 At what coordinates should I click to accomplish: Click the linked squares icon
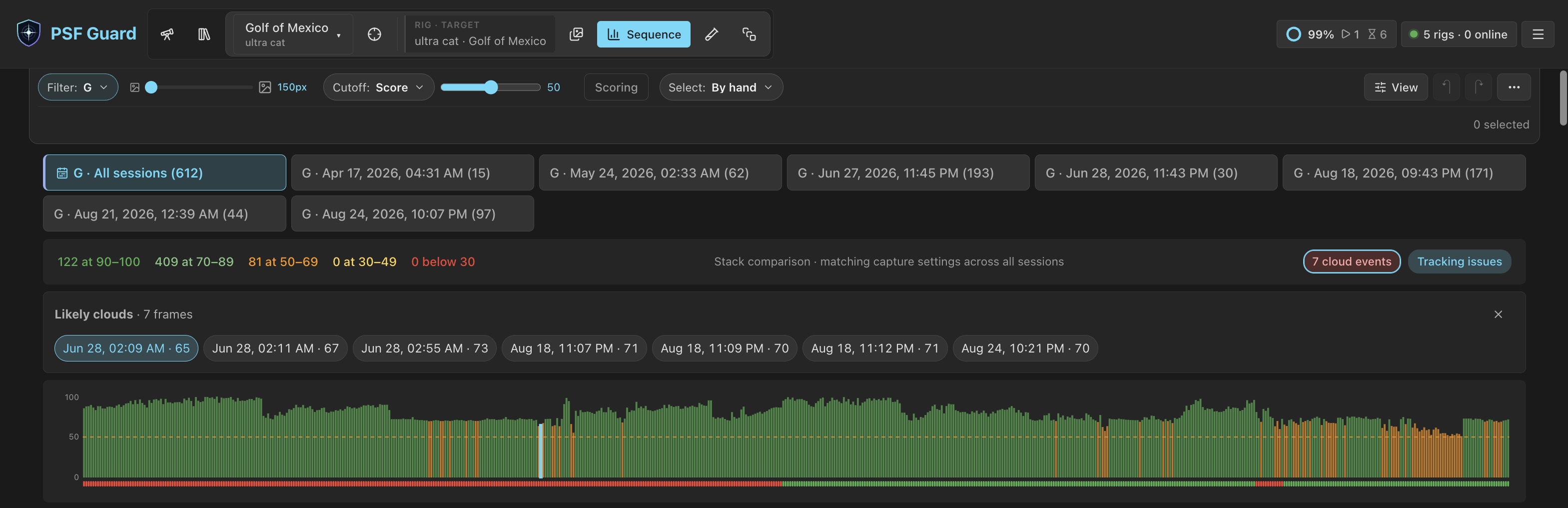tap(749, 34)
